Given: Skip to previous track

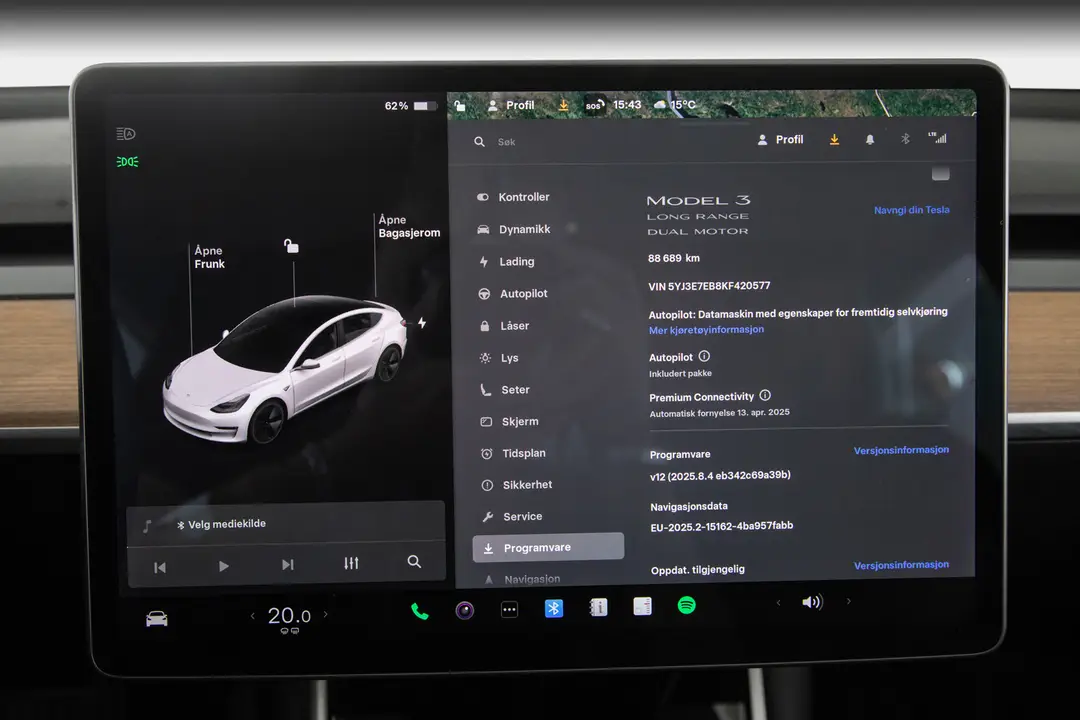Looking at the screenshot, I should (x=160, y=568).
